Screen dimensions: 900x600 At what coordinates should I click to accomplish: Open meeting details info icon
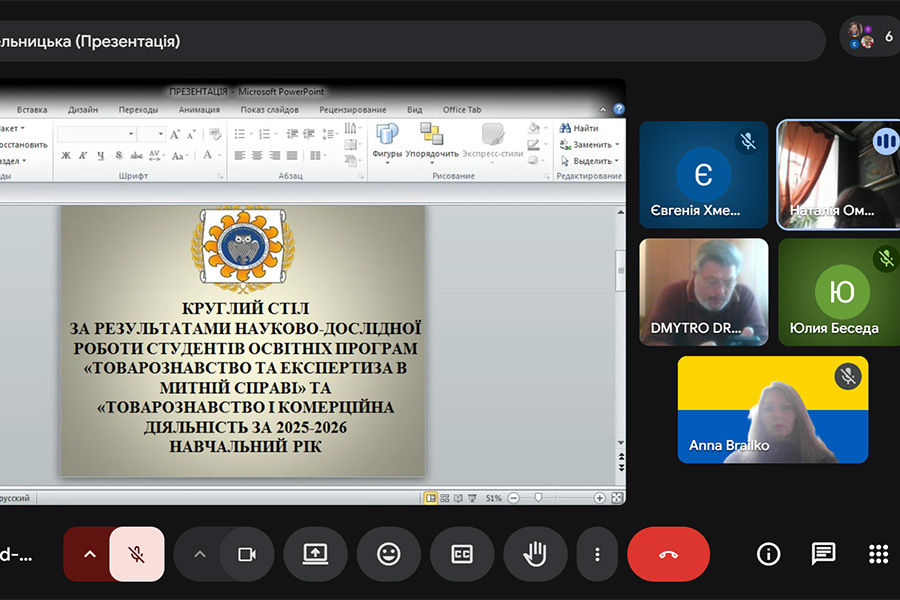click(x=768, y=554)
